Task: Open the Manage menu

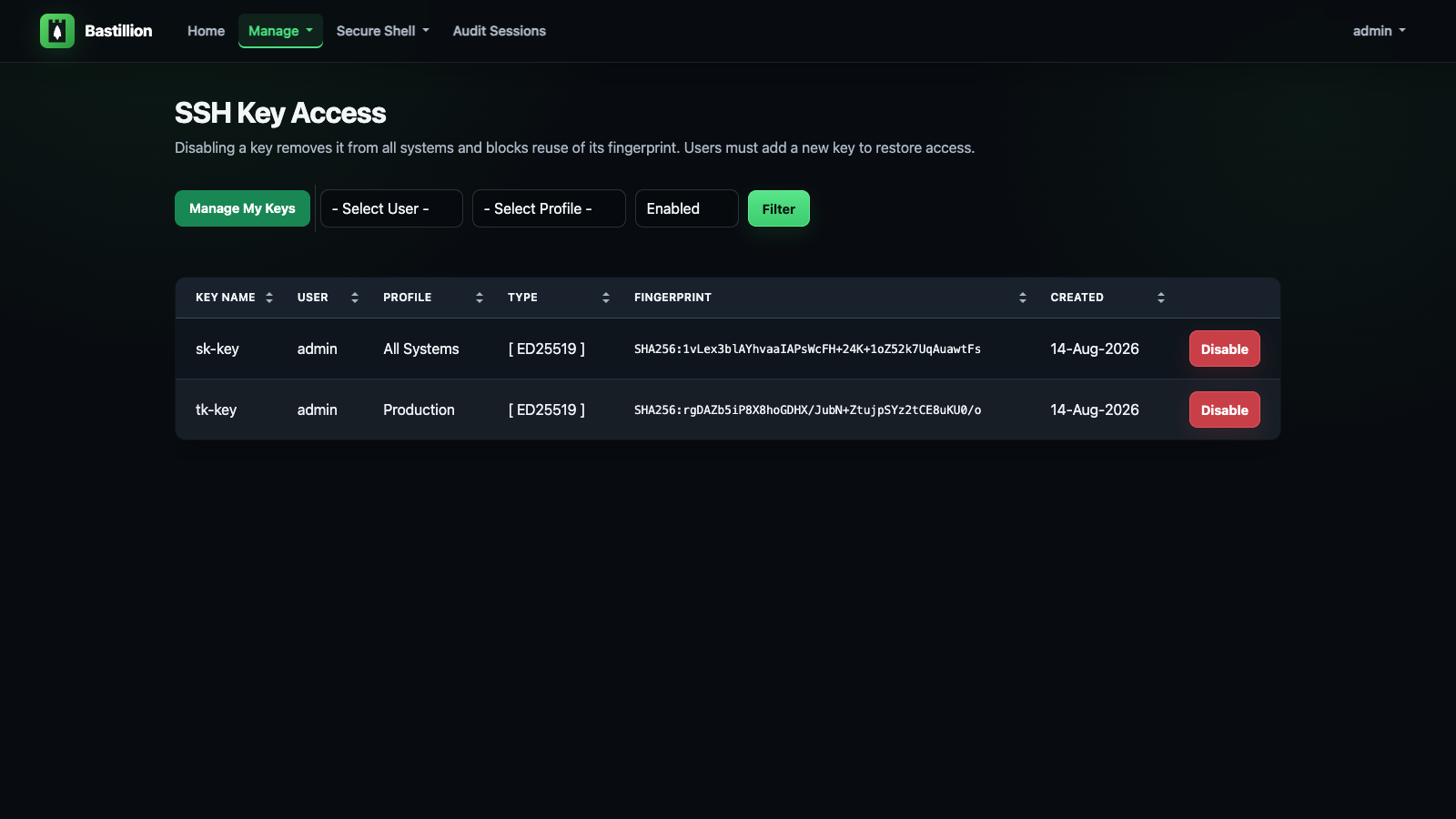Action: (x=280, y=31)
